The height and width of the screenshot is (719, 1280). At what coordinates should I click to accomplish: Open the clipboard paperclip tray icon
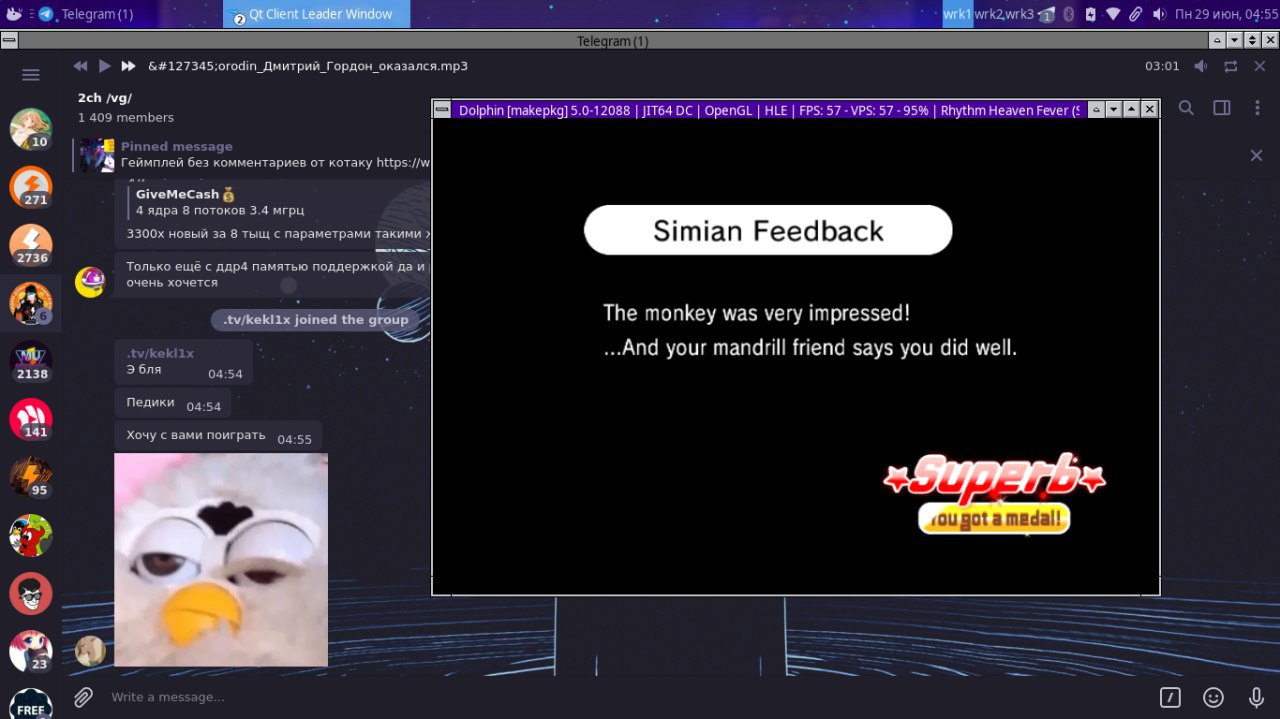pos(1136,14)
